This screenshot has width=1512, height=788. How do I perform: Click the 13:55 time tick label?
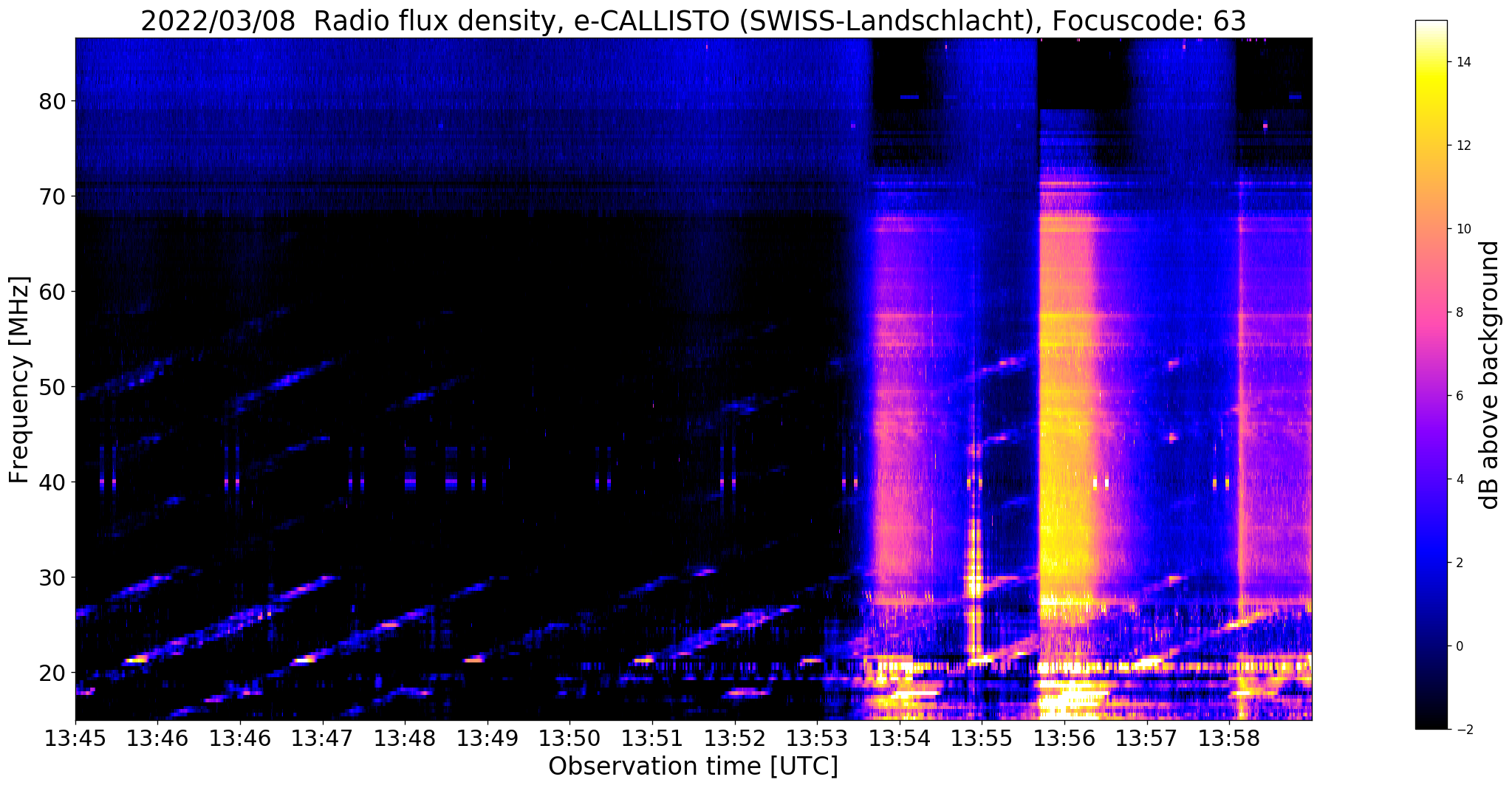[982, 739]
